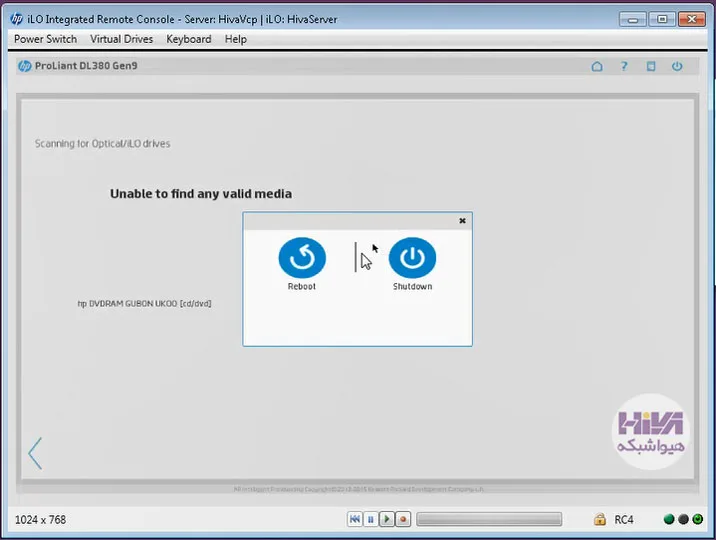Click the system log page icon
This screenshot has height=540, width=716.
[651, 67]
